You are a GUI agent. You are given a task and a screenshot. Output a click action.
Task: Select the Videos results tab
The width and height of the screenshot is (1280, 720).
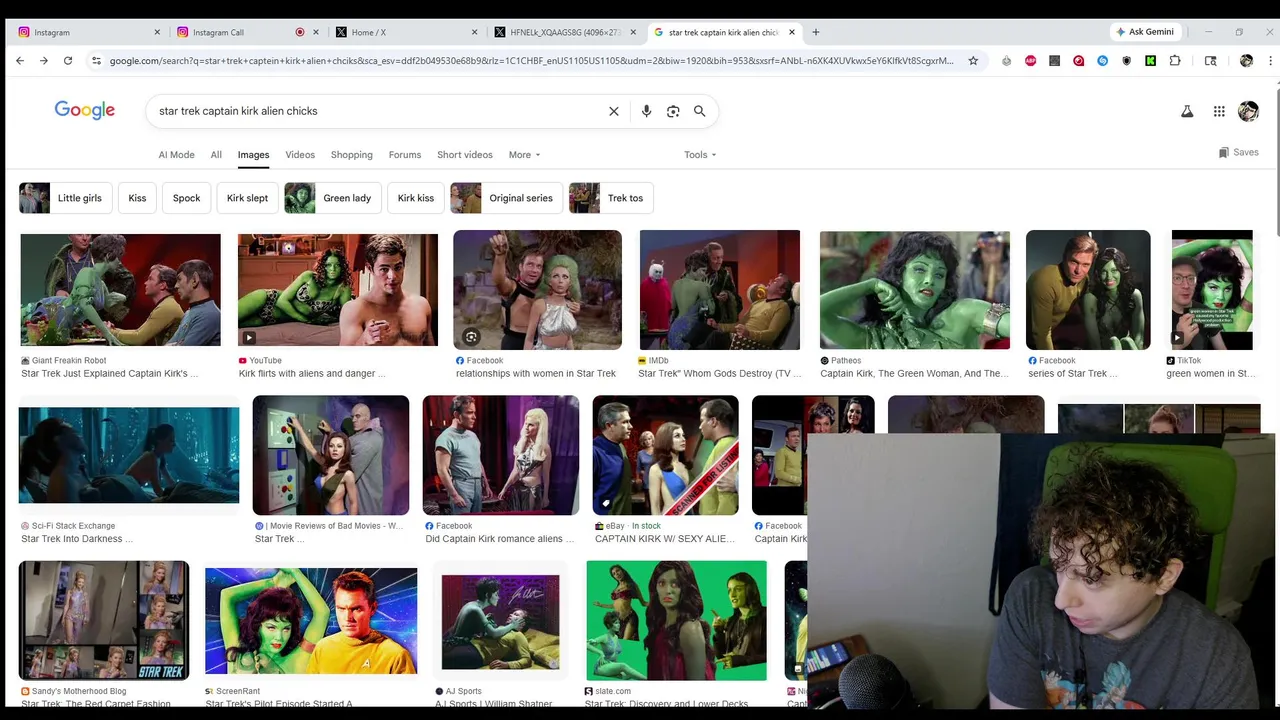[300, 155]
